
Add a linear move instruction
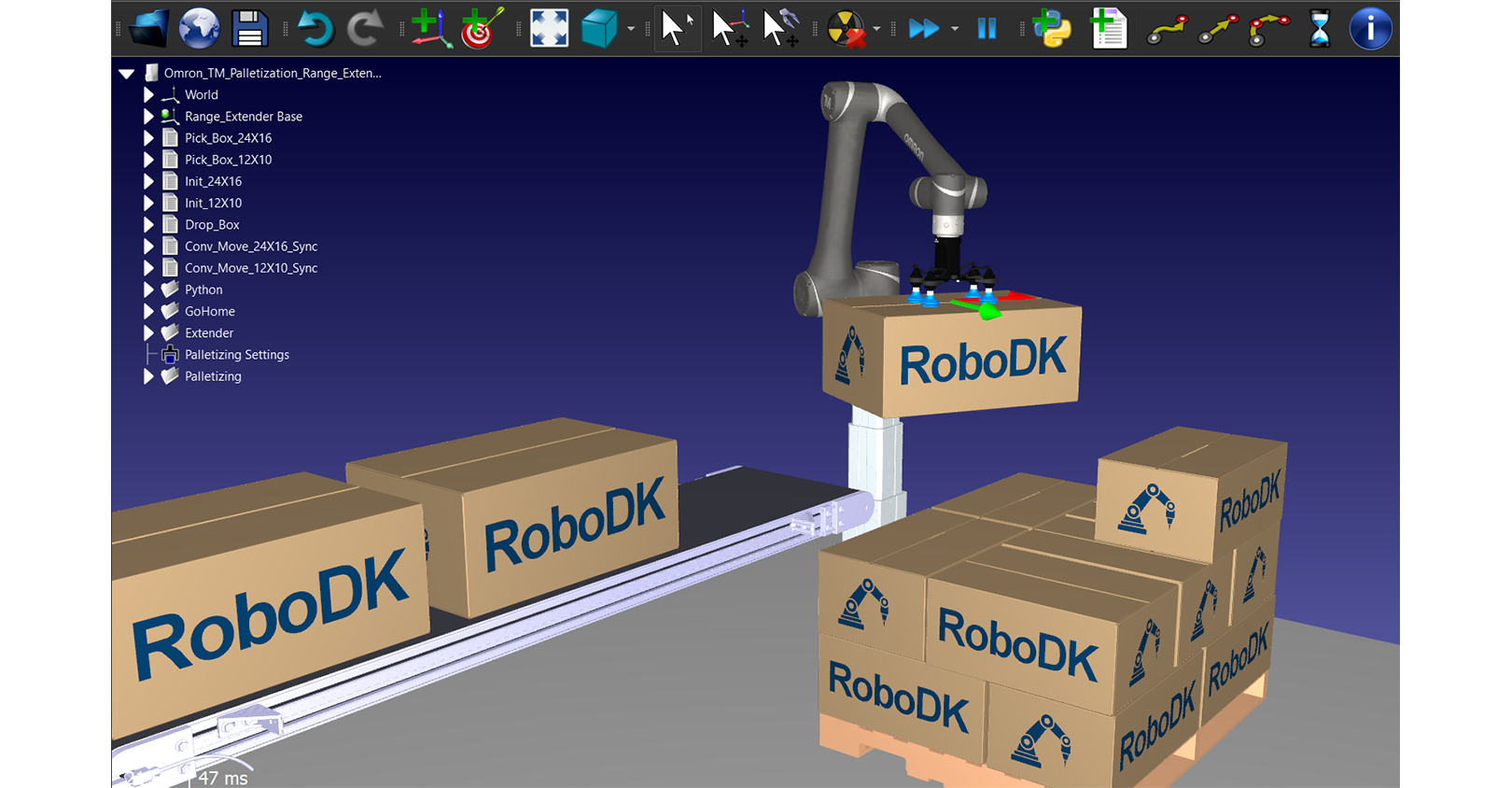(x=1218, y=29)
